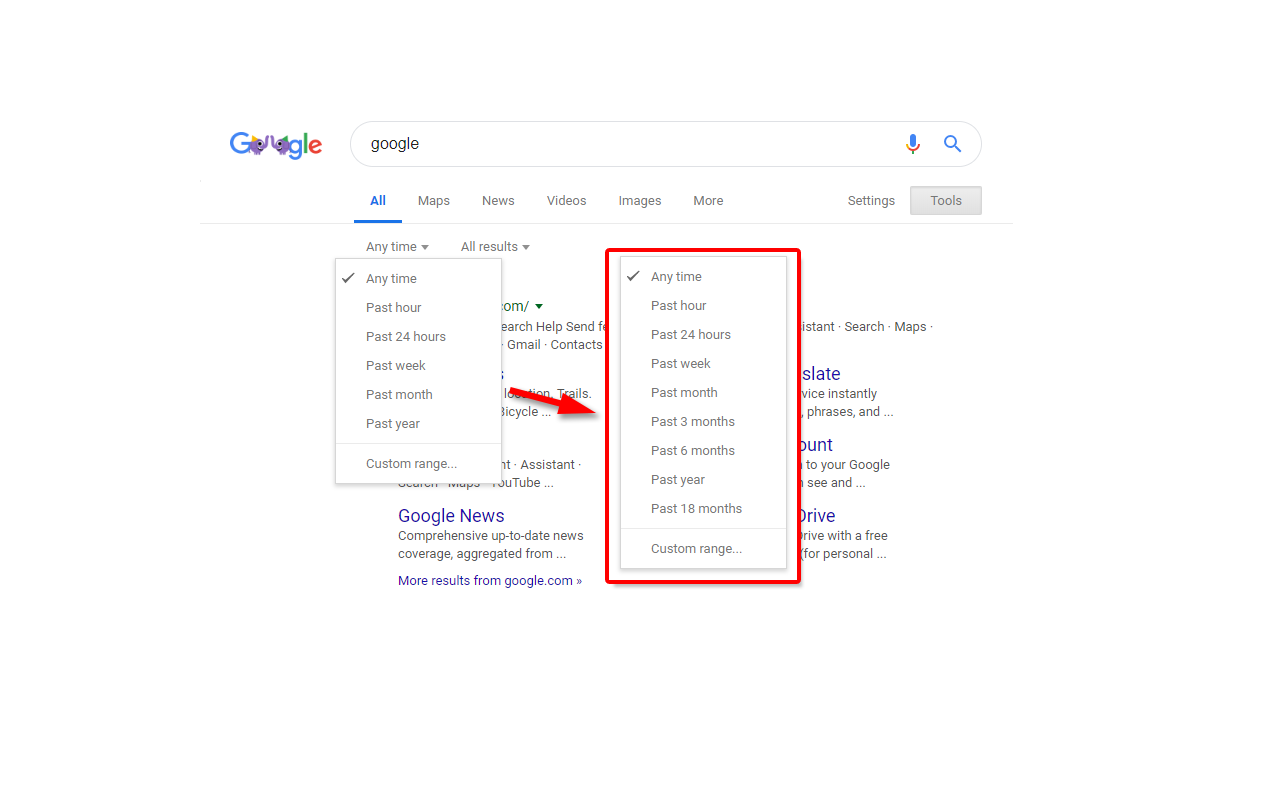Open the Any time filter dropdown

click(x=396, y=246)
